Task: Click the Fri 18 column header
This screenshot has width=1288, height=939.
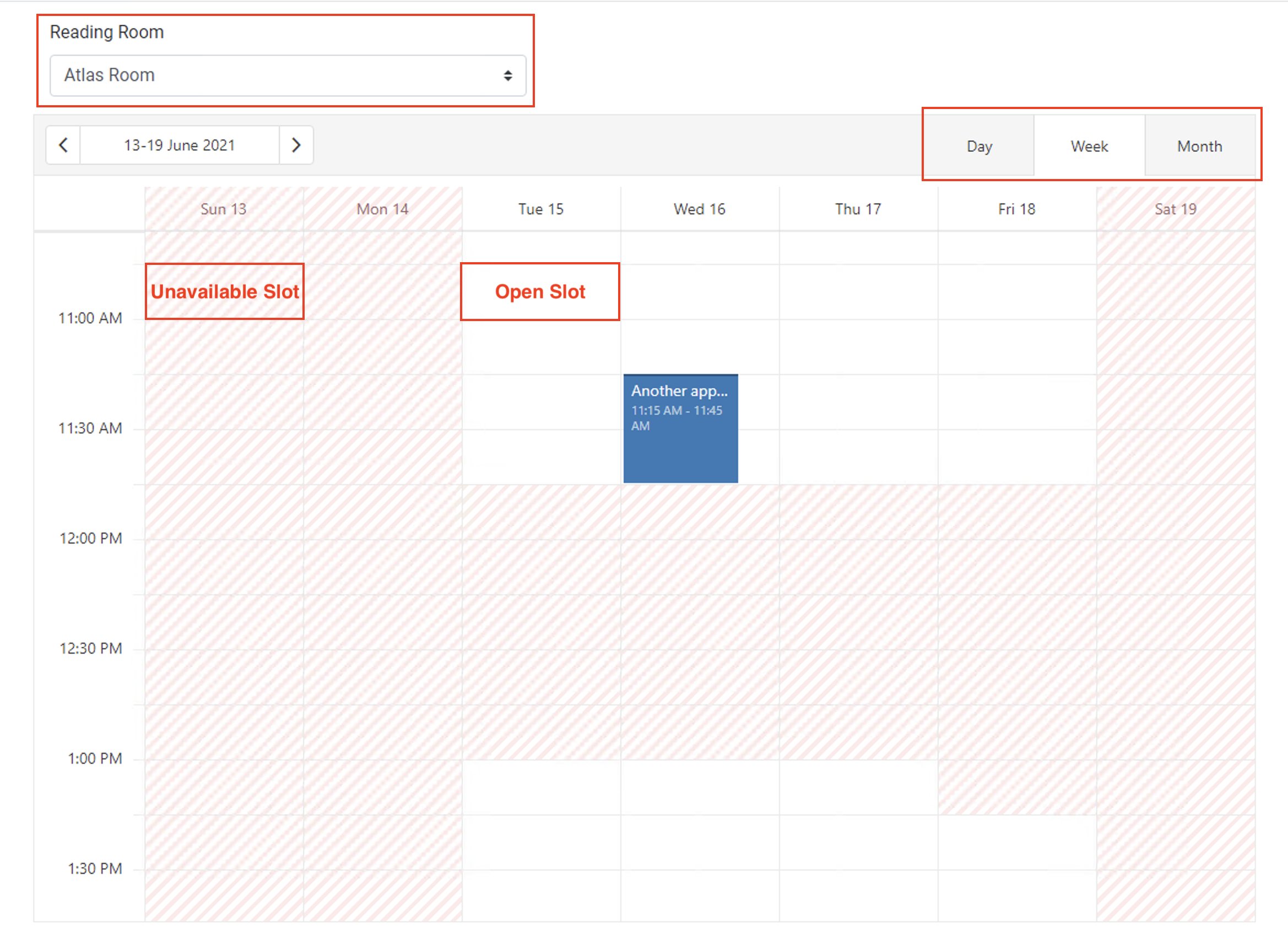Action: (x=1017, y=209)
